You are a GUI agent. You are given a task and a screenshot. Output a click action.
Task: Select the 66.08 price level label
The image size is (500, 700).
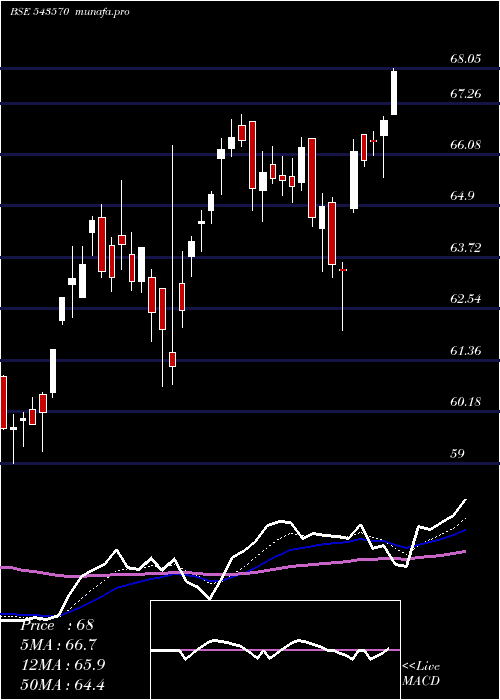tap(466, 145)
